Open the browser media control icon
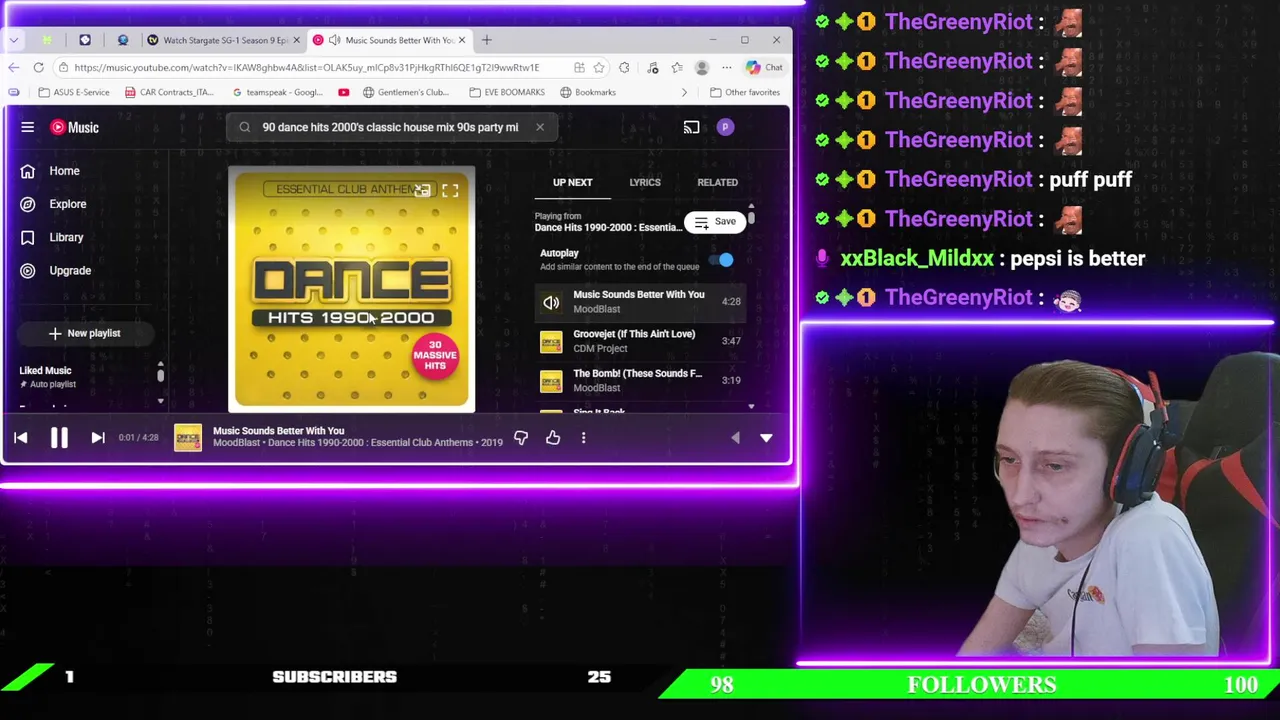This screenshot has width=1280, height=720. click(x=652, y=67)
